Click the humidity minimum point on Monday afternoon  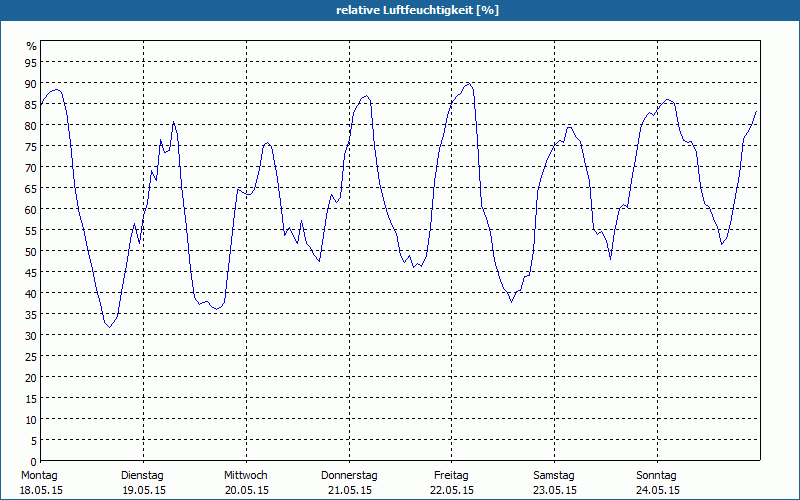click(x=109, y=327)
